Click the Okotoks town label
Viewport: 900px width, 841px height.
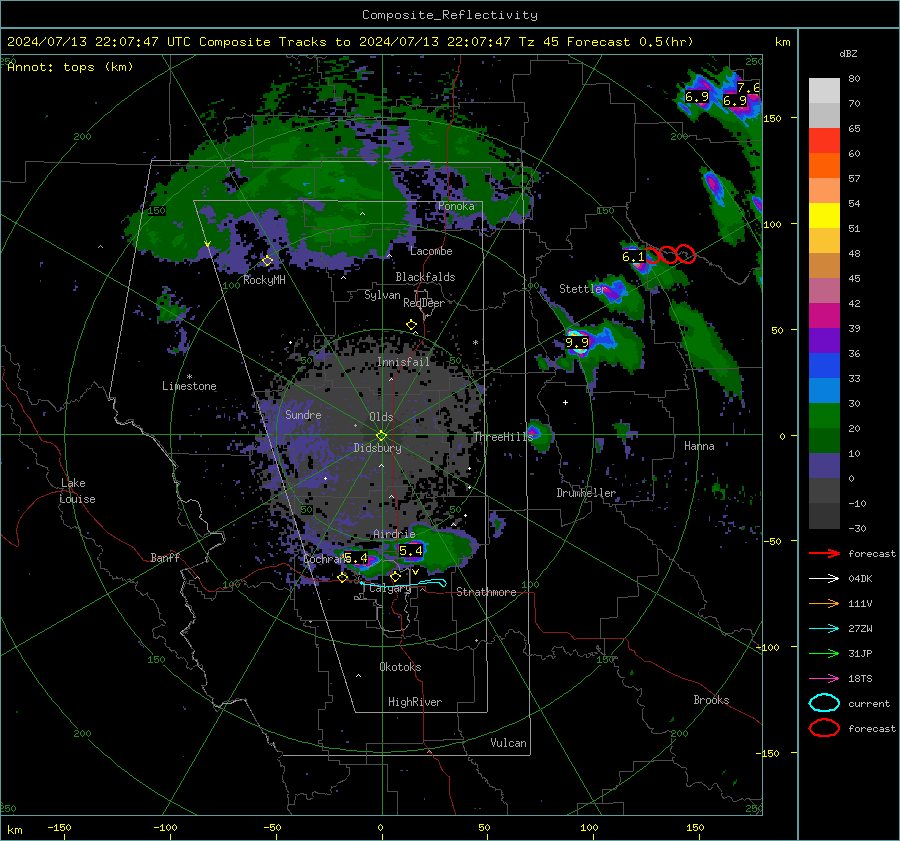pyautogui.click(x=400, y=667)
